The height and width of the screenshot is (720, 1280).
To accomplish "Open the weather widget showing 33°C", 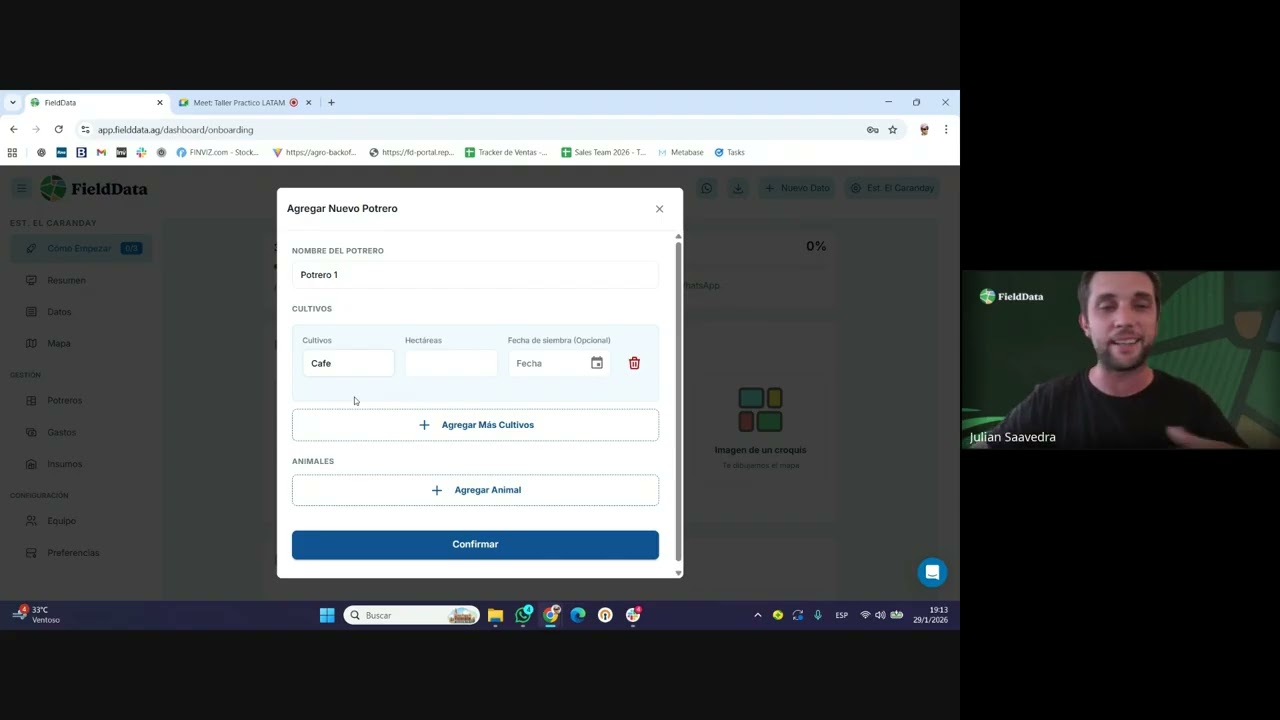I will pyautogui.click(x=36, y=615).
